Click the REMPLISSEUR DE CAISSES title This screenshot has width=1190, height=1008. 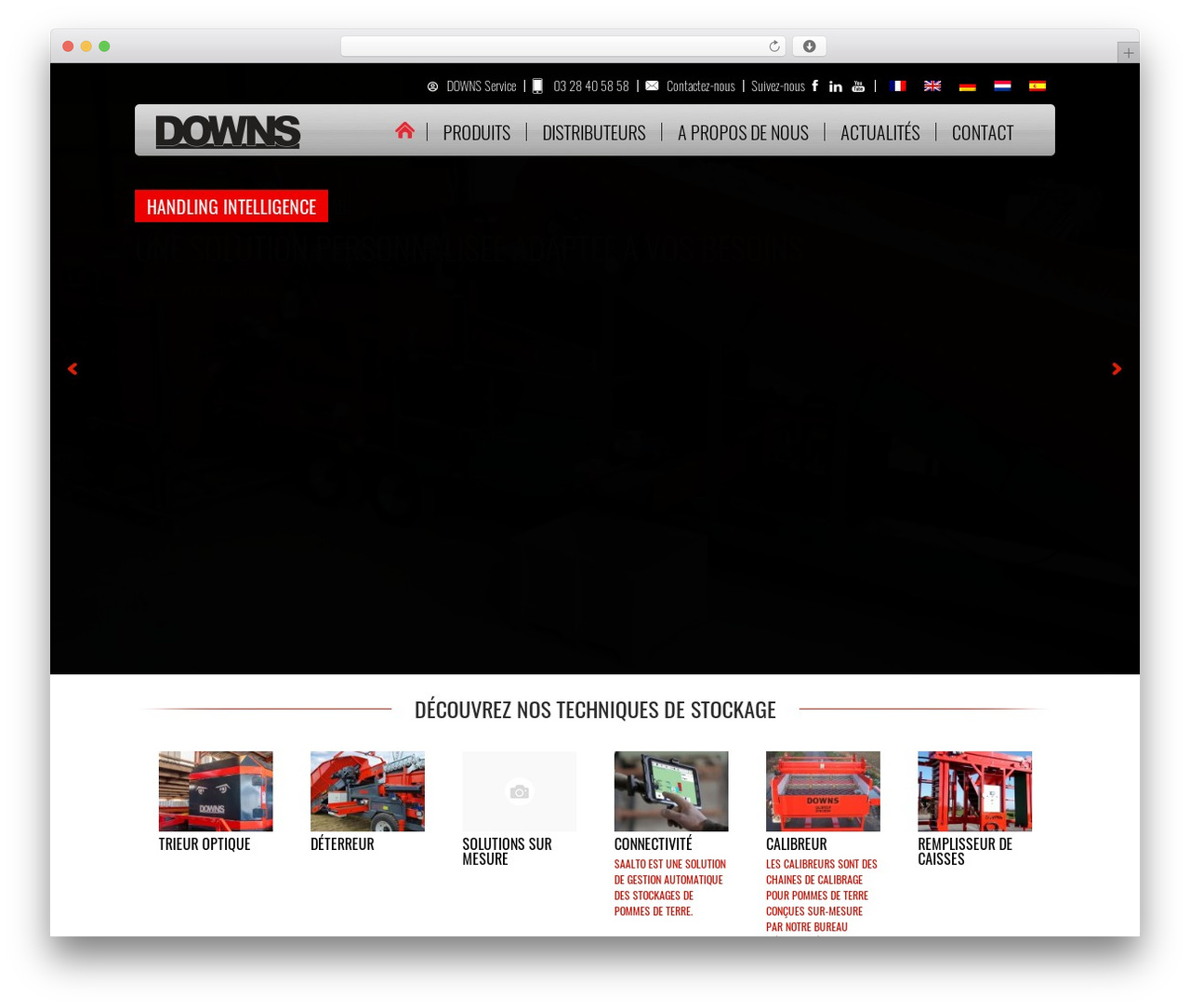click(965, 852)
